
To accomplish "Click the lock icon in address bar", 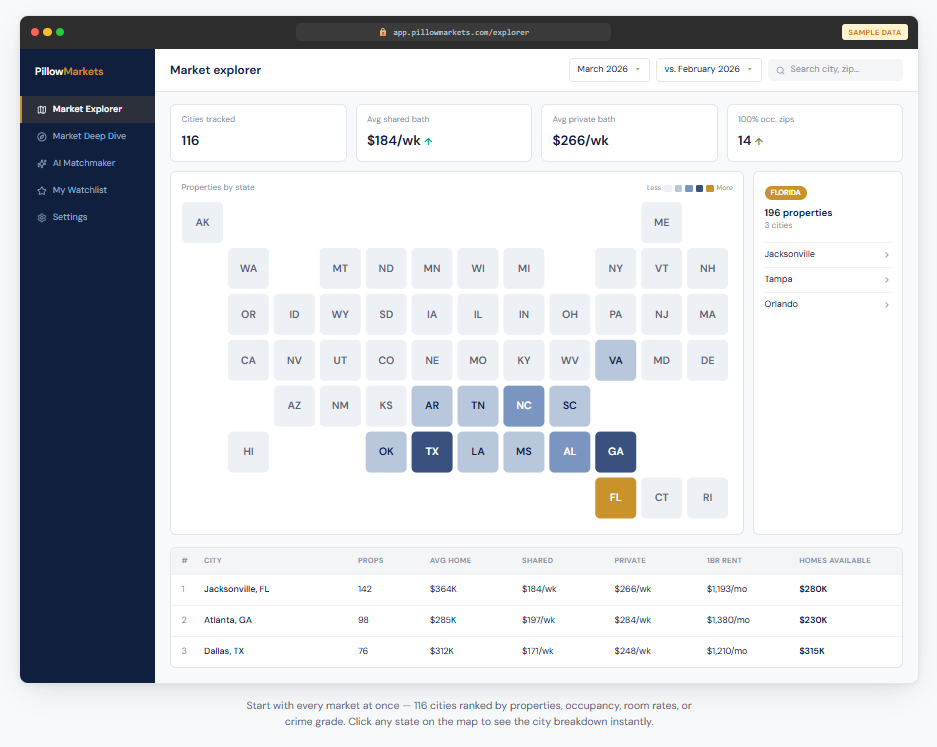I will tap(383, 32).
